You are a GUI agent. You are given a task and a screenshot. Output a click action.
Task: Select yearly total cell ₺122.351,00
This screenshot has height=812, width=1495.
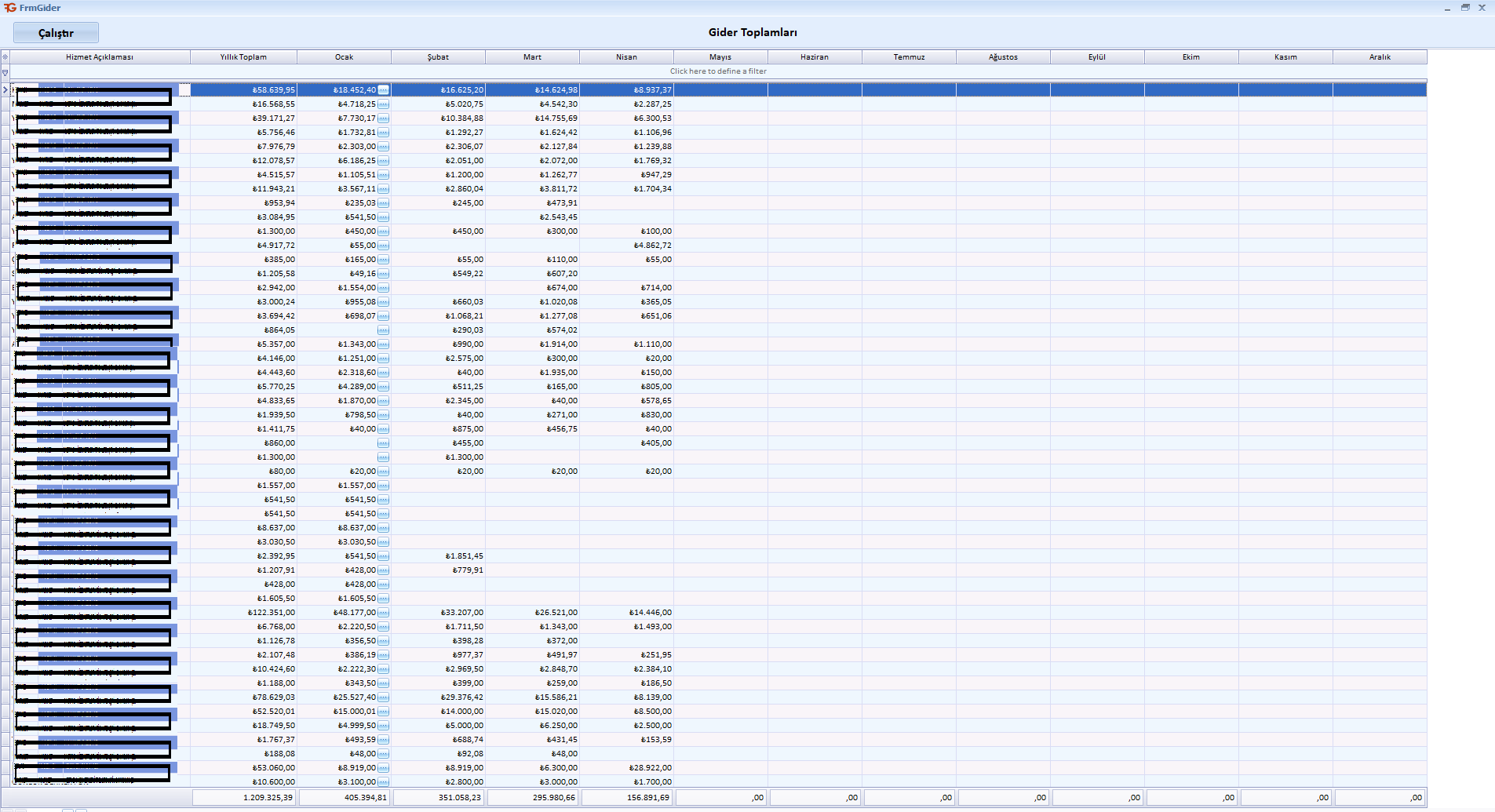tap(243, 613)
